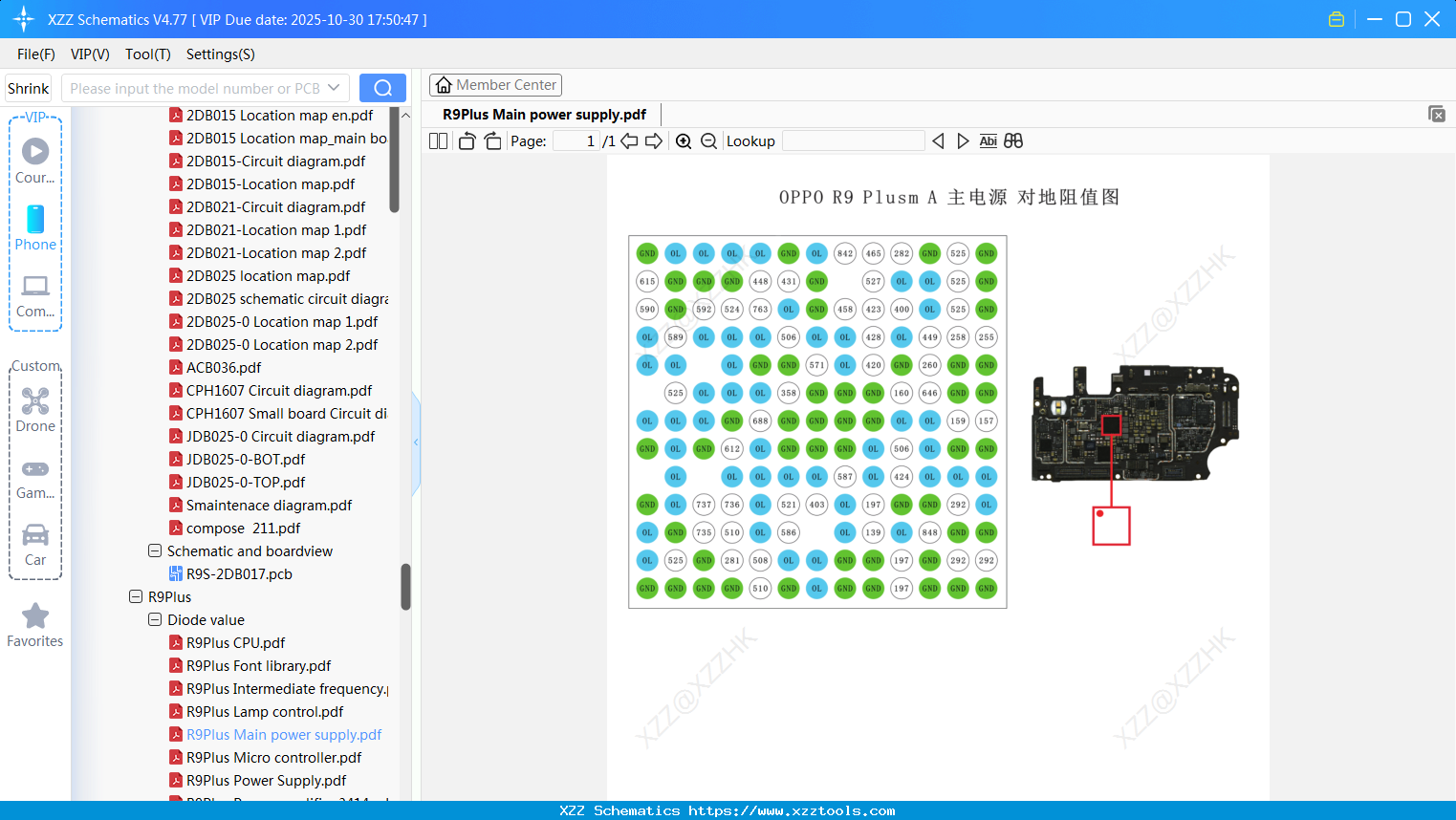
Task: Open the Drone sidebar category
Action: click(35, 410)
